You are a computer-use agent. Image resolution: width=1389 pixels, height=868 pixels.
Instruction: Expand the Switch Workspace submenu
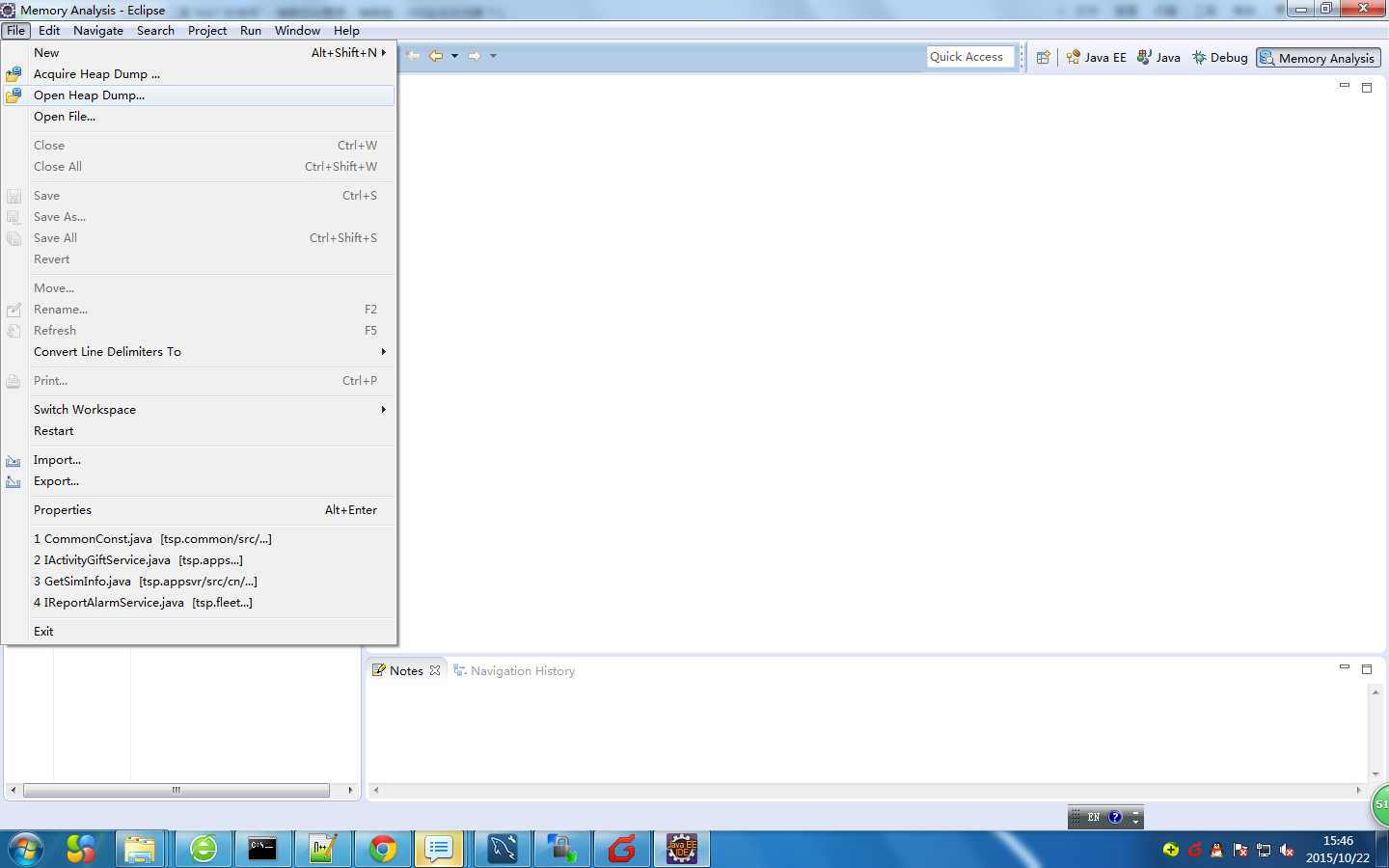tap(199, 410)
